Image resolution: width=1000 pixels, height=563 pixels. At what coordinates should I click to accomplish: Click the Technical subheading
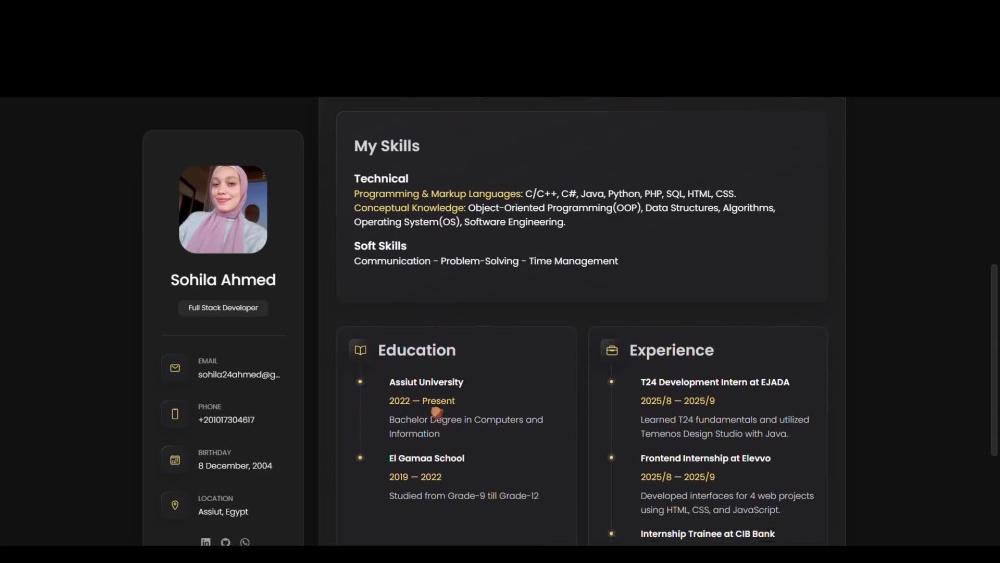pyautogui.click(x=381, y=179)
